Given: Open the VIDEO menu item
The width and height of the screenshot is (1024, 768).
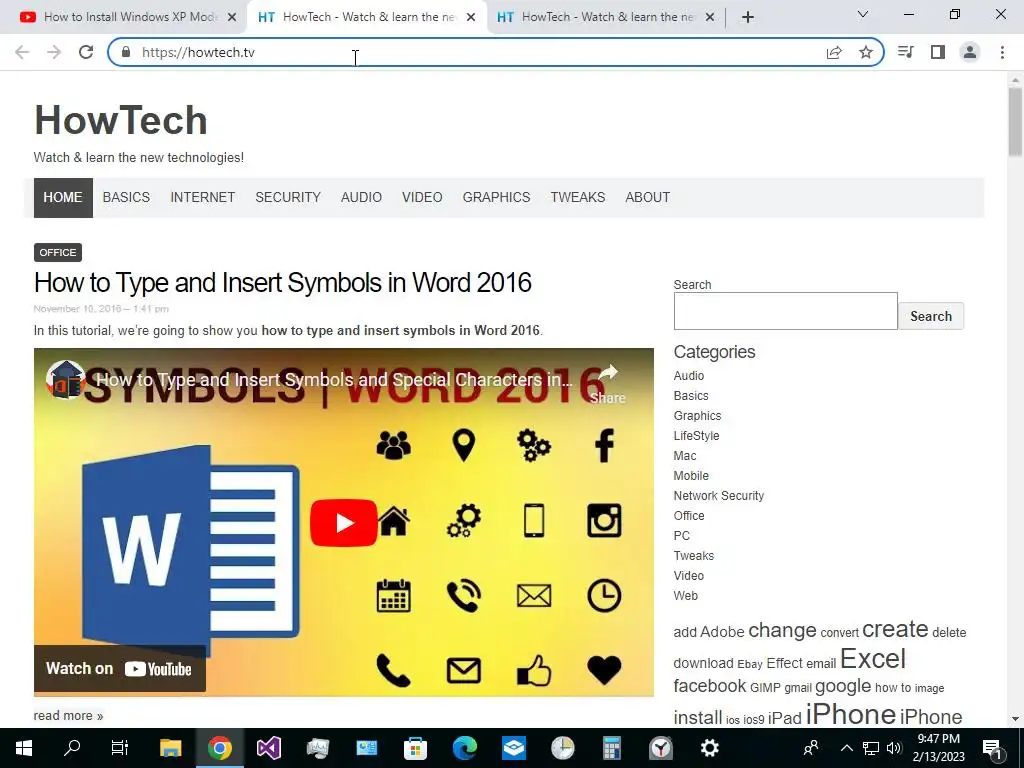Looking at the screenshot, I should tap(422, 197).
